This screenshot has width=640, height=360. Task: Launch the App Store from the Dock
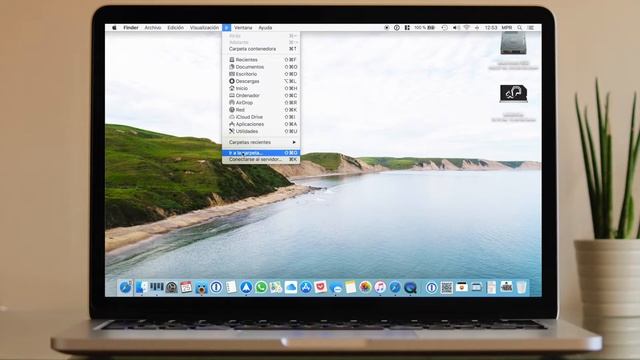[x=306, y=287]
